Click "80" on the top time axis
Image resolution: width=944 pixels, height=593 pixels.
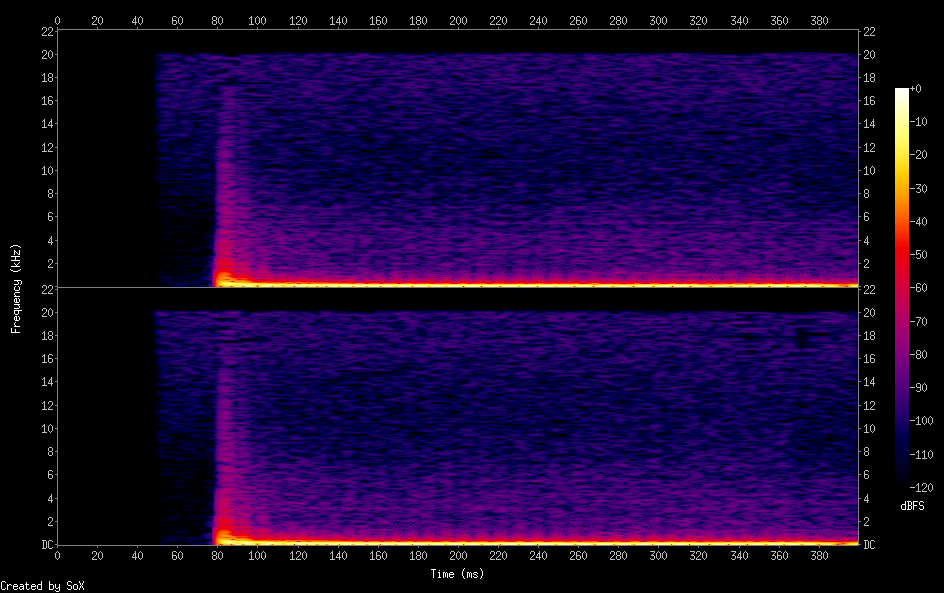tap(217, 20)
